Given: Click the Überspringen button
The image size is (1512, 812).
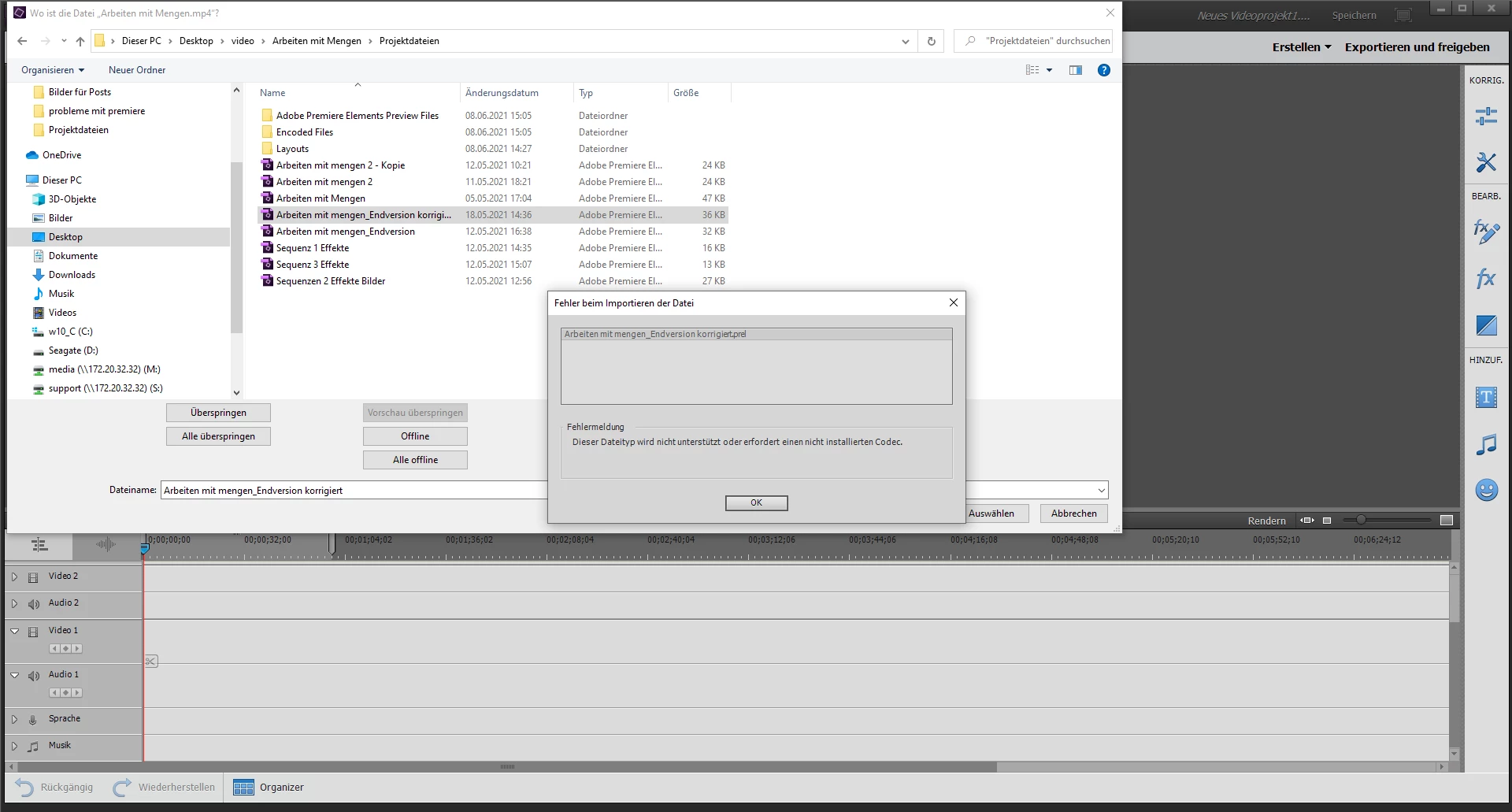Looking at the screenshot, I should pos(218,413).
